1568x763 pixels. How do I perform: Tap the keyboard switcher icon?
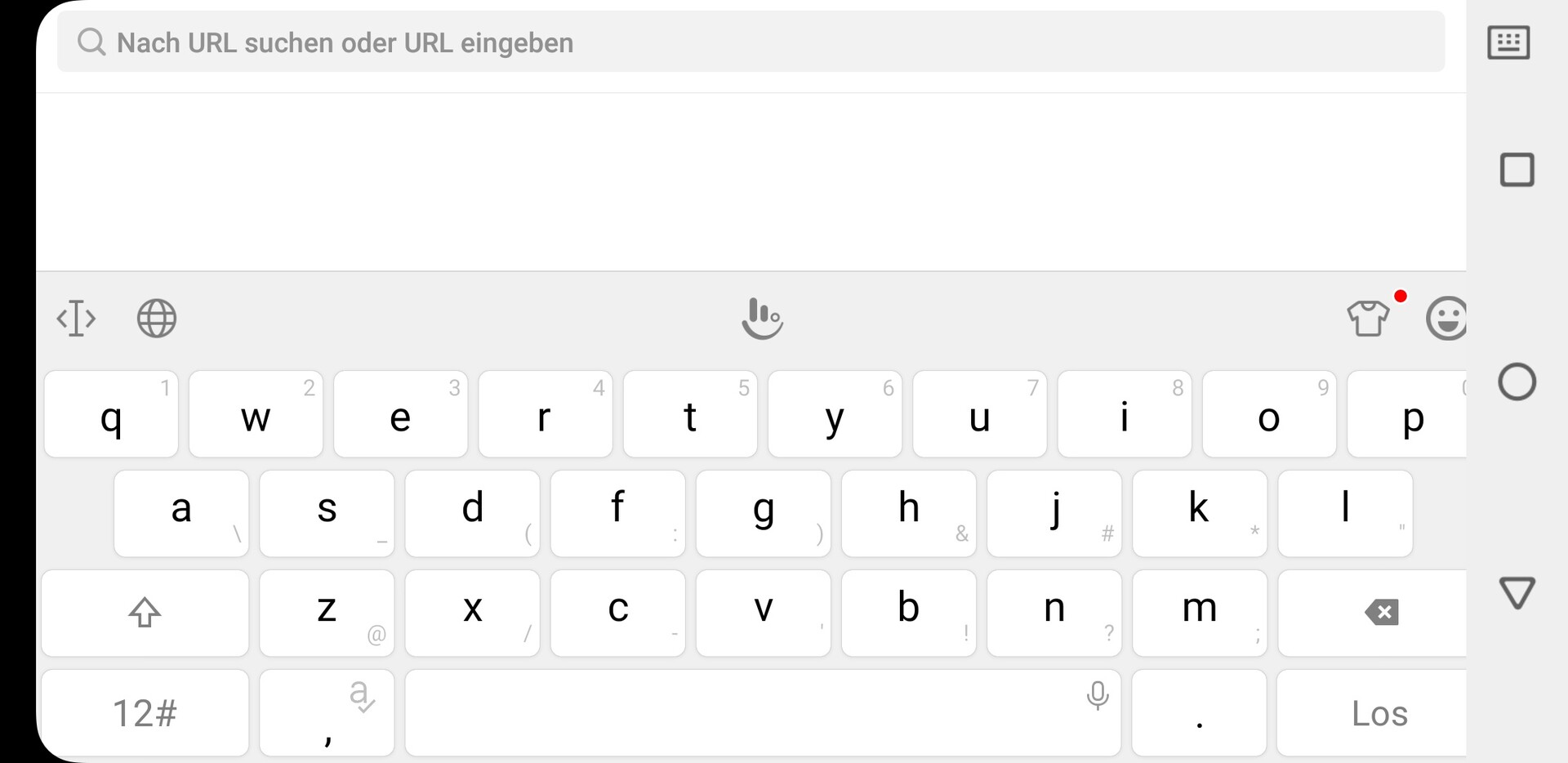[1508, 42]
